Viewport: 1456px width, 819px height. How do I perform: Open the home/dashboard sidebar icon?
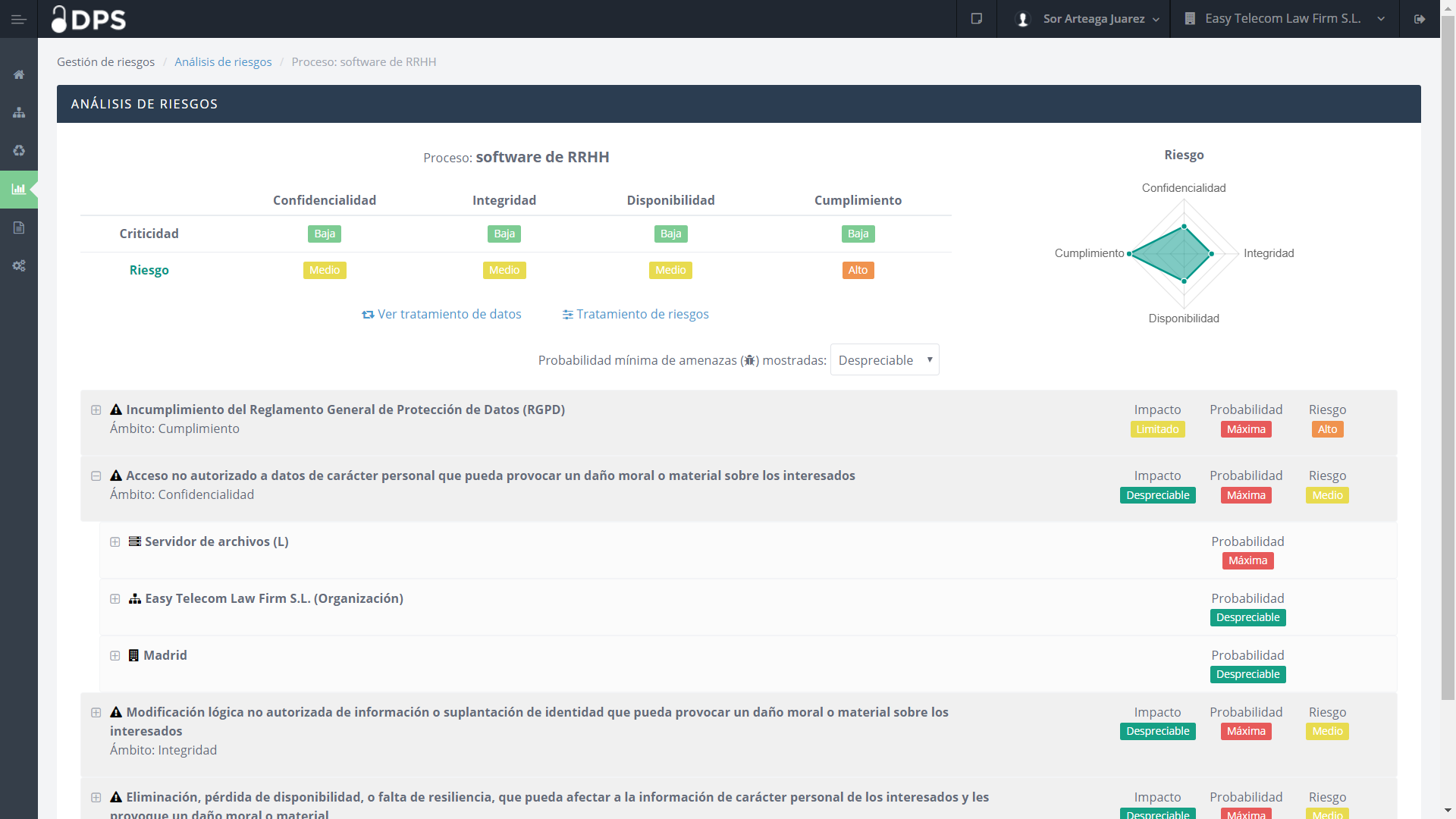(18, 74)
